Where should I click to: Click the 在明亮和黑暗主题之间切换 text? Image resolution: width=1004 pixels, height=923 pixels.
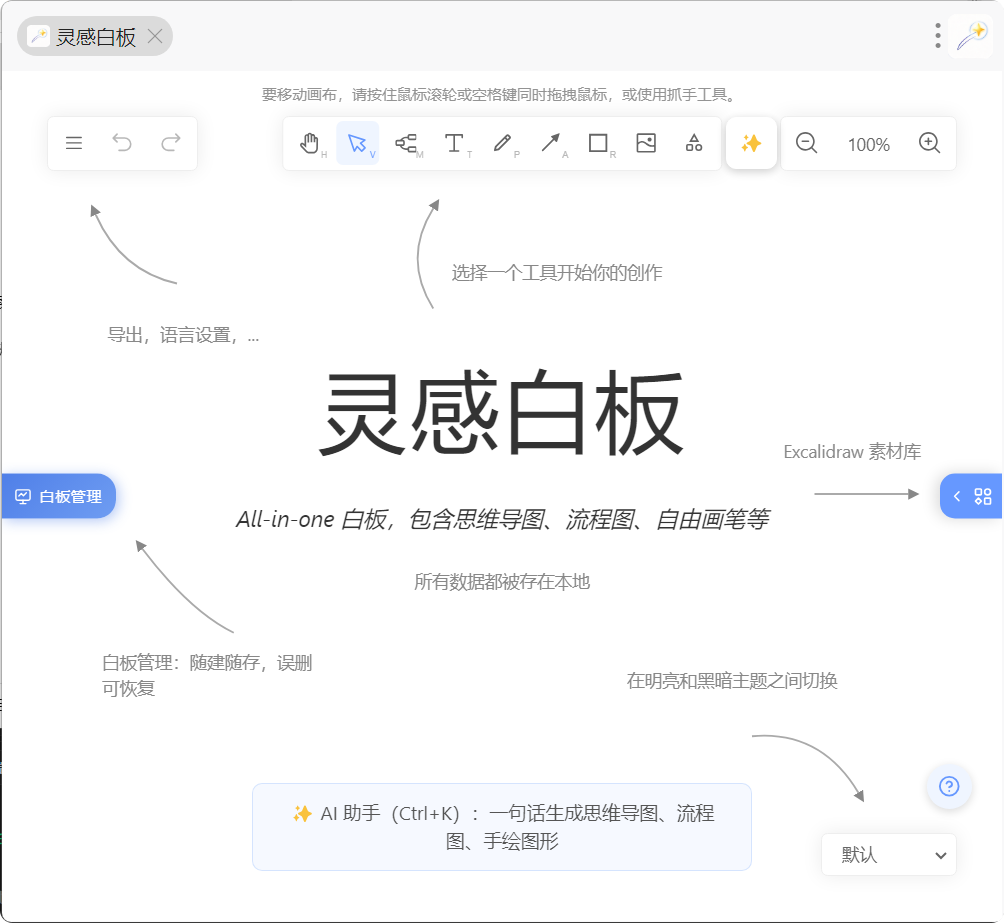(x=732, y=680)
